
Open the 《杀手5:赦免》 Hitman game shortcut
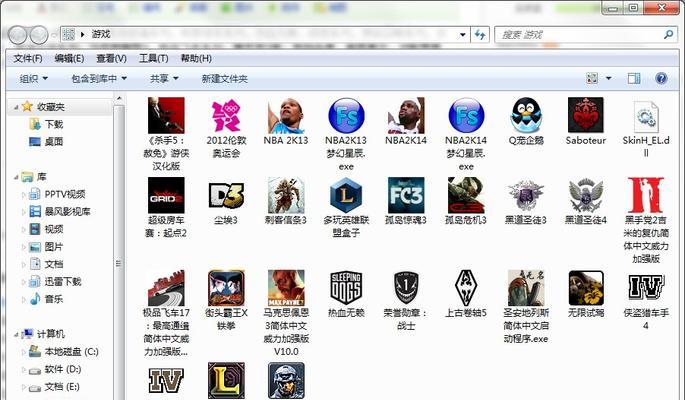point(166,115)
